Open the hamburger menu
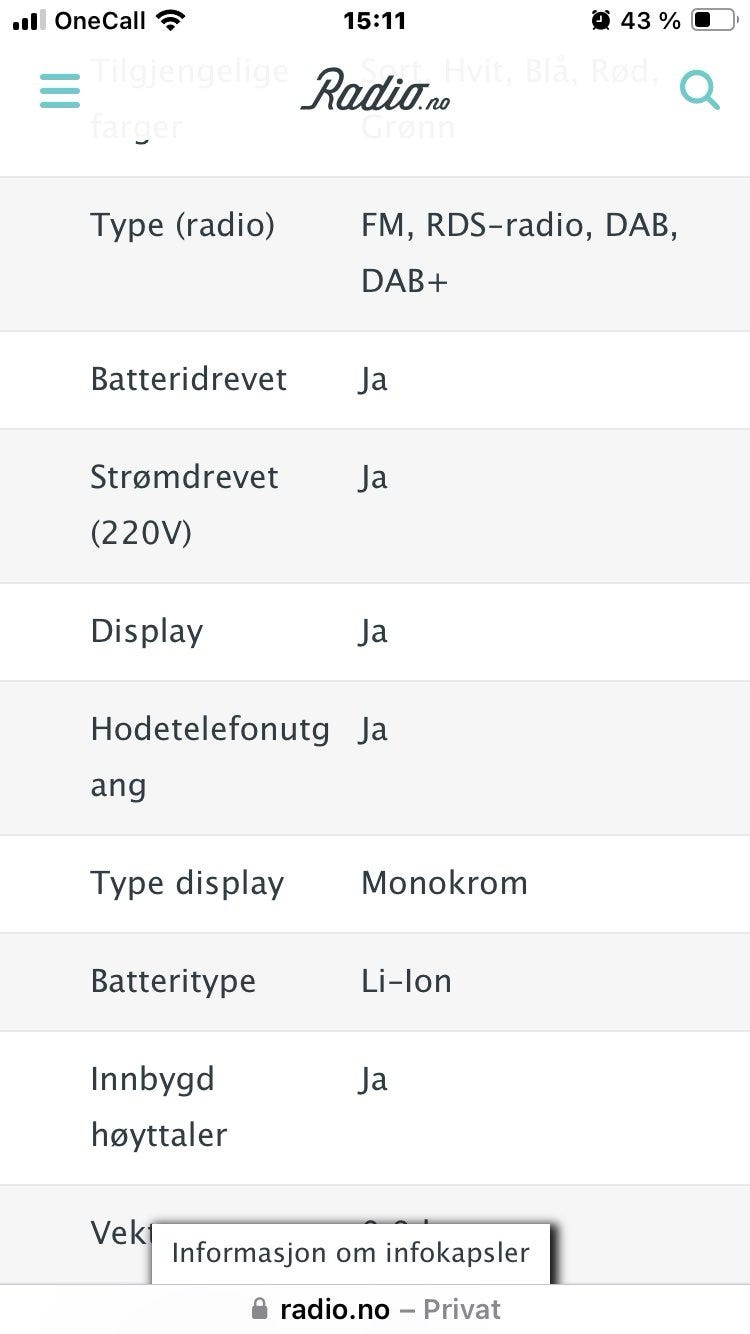750x1334 pixels. [x=60, y=90]
